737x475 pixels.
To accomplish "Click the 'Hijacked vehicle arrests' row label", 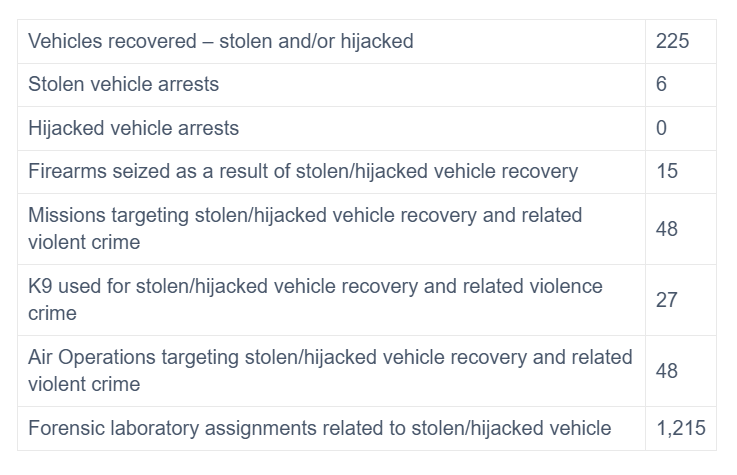I will pyautogui.click(x=133, y=128).
